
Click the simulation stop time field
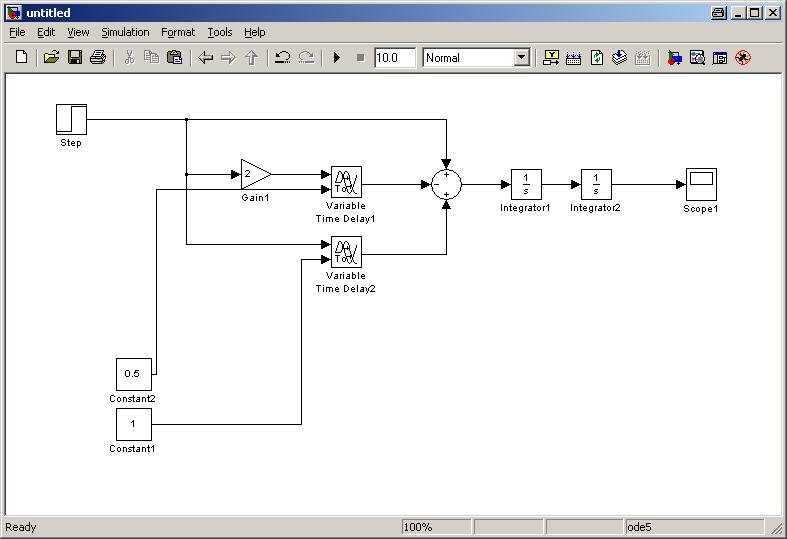coord(394,58)
